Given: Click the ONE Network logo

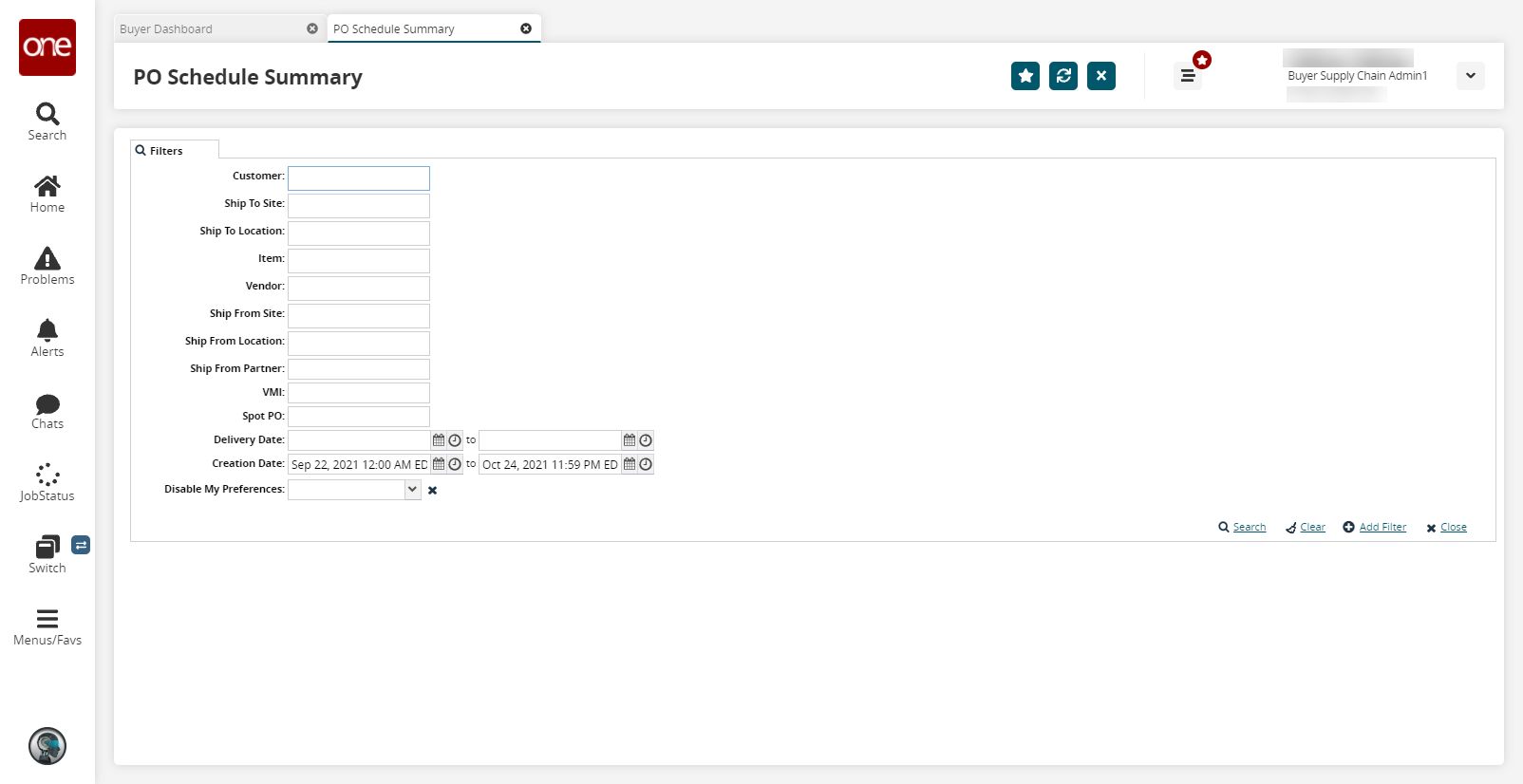Looking at the screenshot, I should point(47,47).
